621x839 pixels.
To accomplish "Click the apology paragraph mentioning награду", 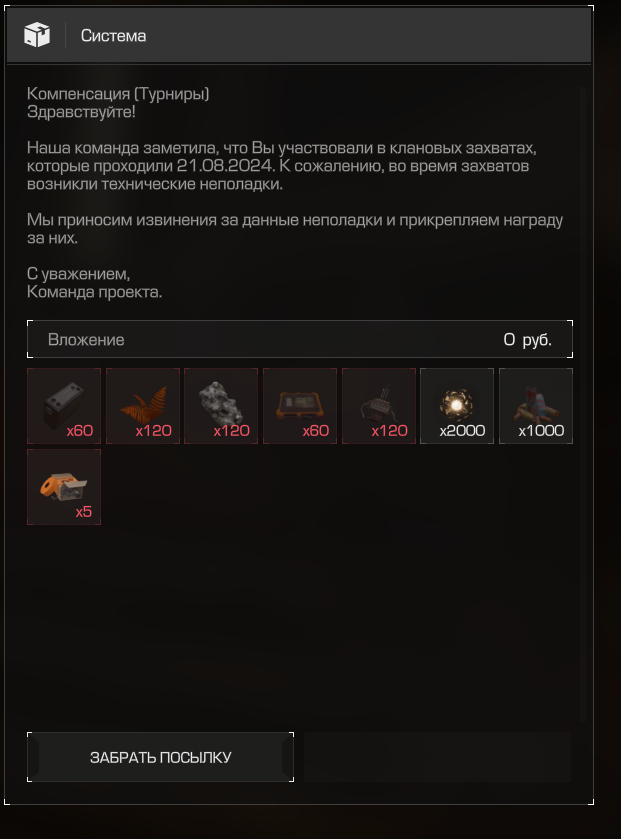I will click(x=295, y=228).
